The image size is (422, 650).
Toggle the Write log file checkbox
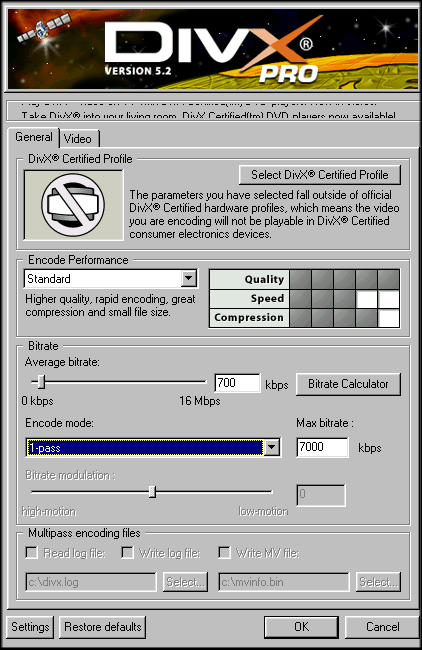pyautogui.click(x=127, y=553)
